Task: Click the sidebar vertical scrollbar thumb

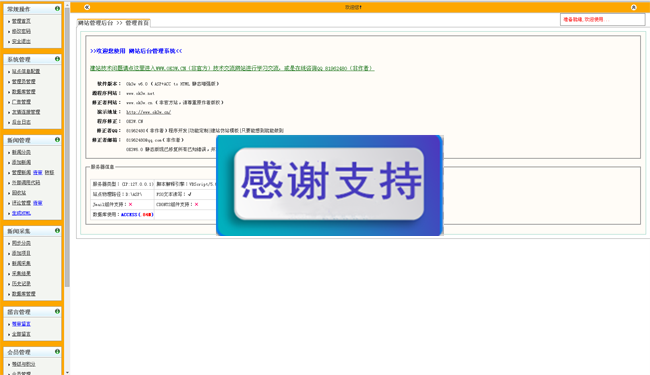Action: tap(67, 147)
